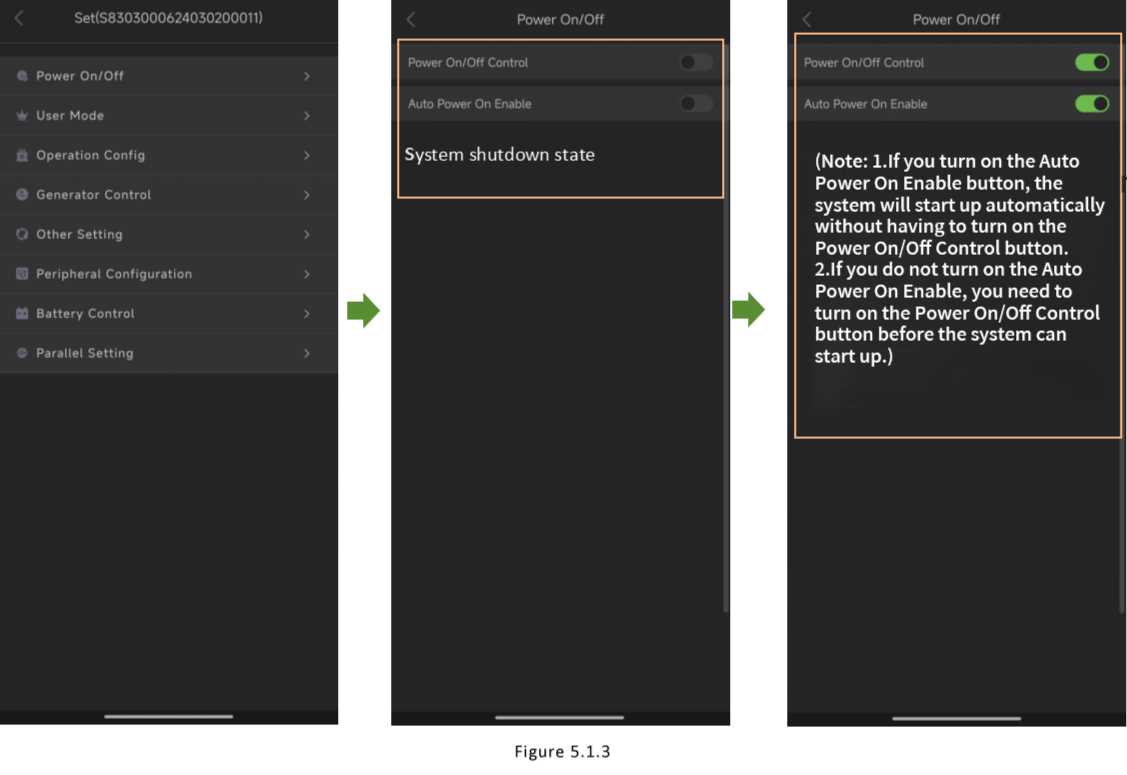The height and width of the screenshot is (775, 1127).
Task: Turn on the disabled Auto Power On Enable switch
Action: (x=696, y=104)
